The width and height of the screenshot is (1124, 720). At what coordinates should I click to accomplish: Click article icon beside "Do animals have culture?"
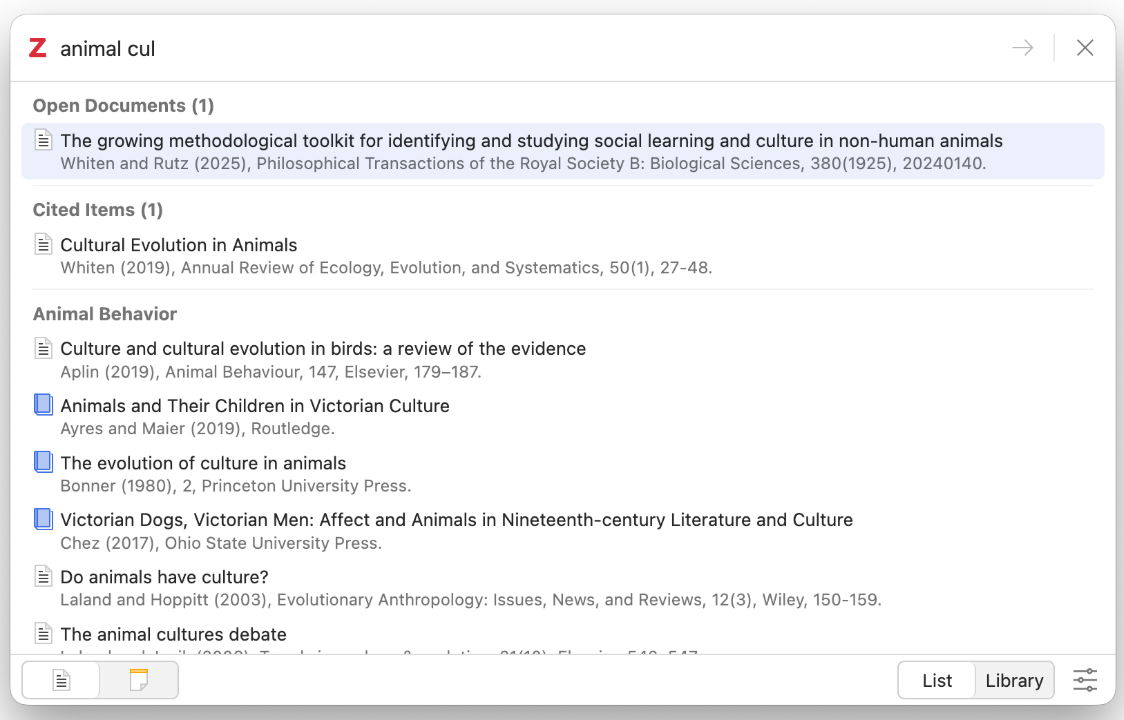point(43,576)
